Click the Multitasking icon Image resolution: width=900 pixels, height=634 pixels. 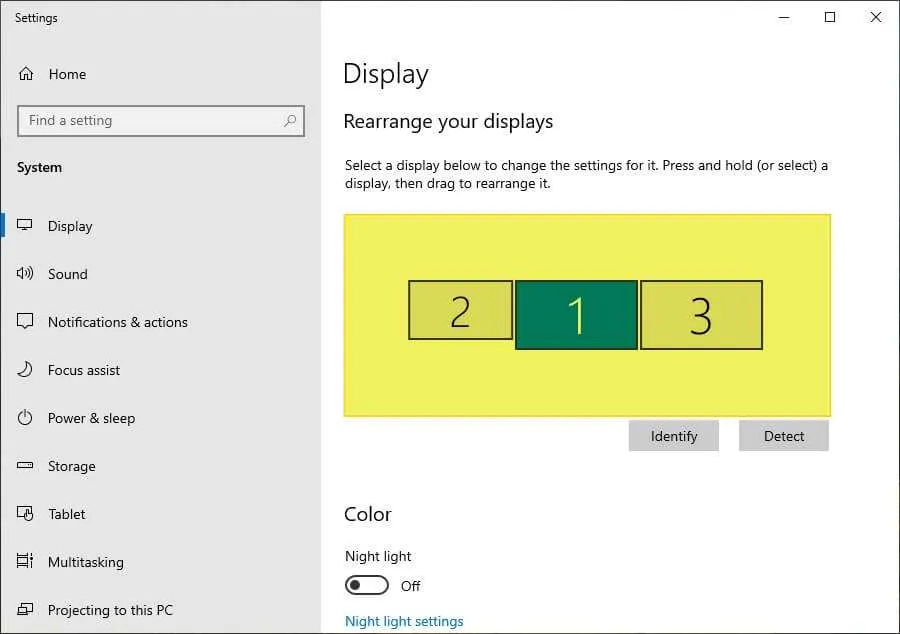(x=25, y=561)
